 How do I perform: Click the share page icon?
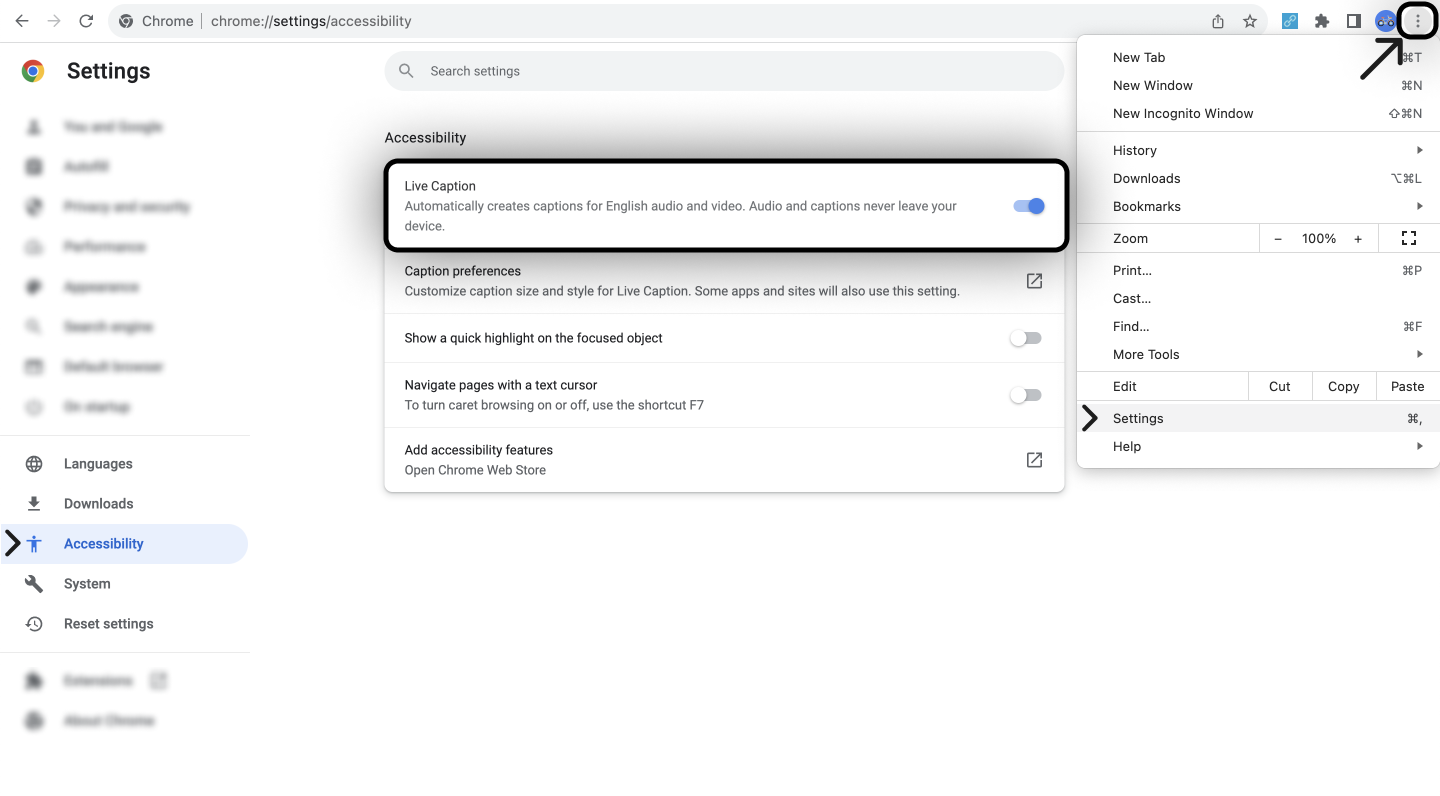(1217, 21)
